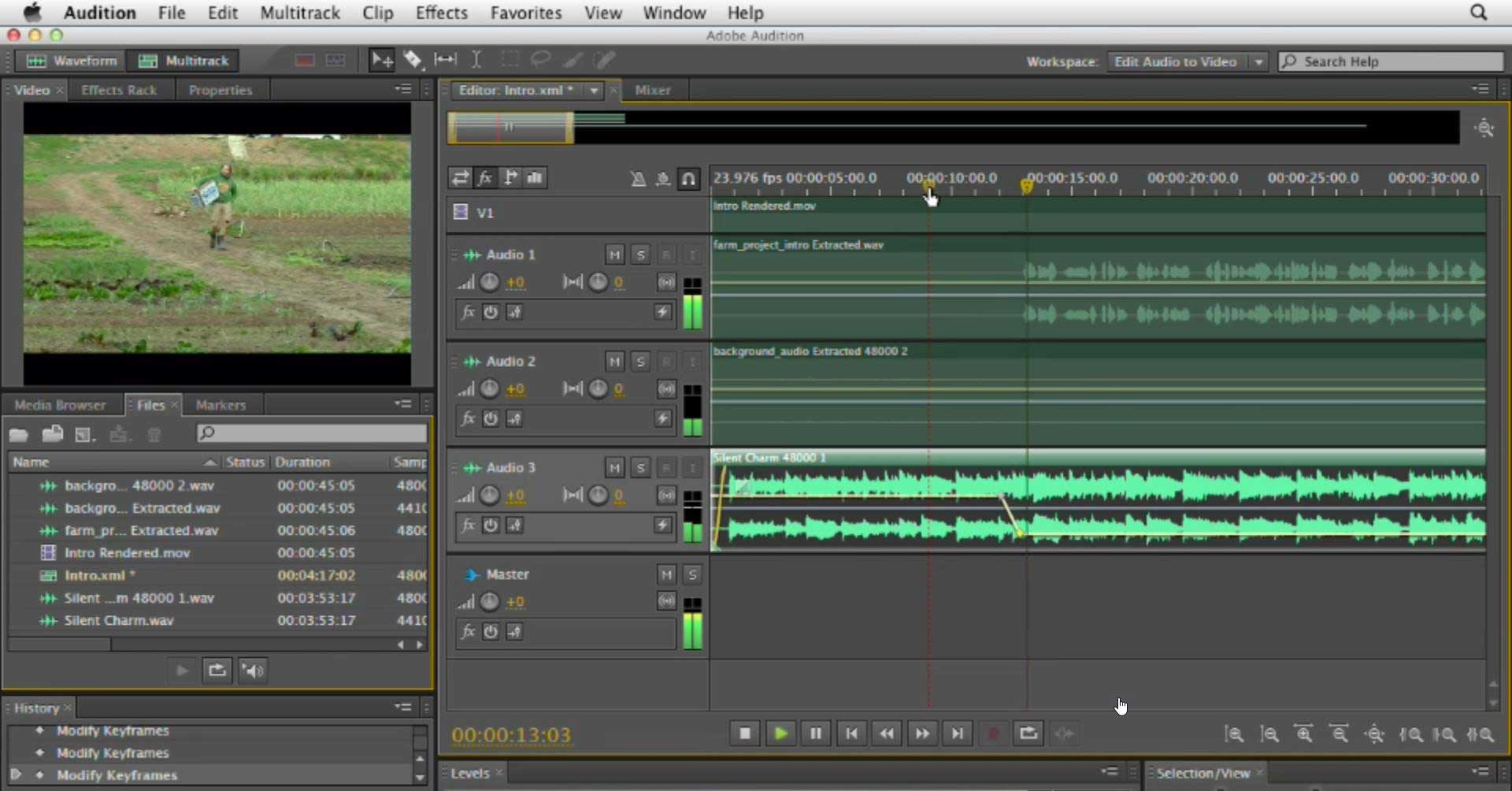1512x791 pixels.
Task: Click Silent Charm 48000 1 clip in Audio 3
Action: tap(1098, 500)
